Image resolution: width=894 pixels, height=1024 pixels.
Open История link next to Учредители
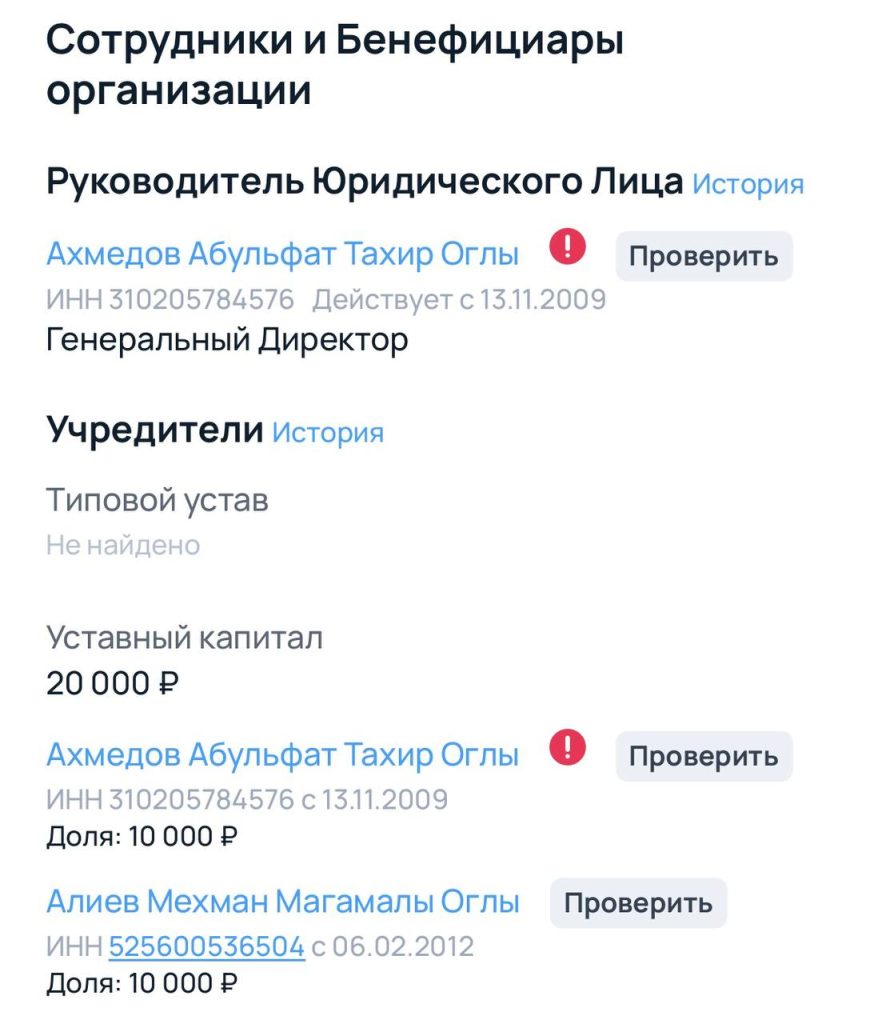pos(328,433)
